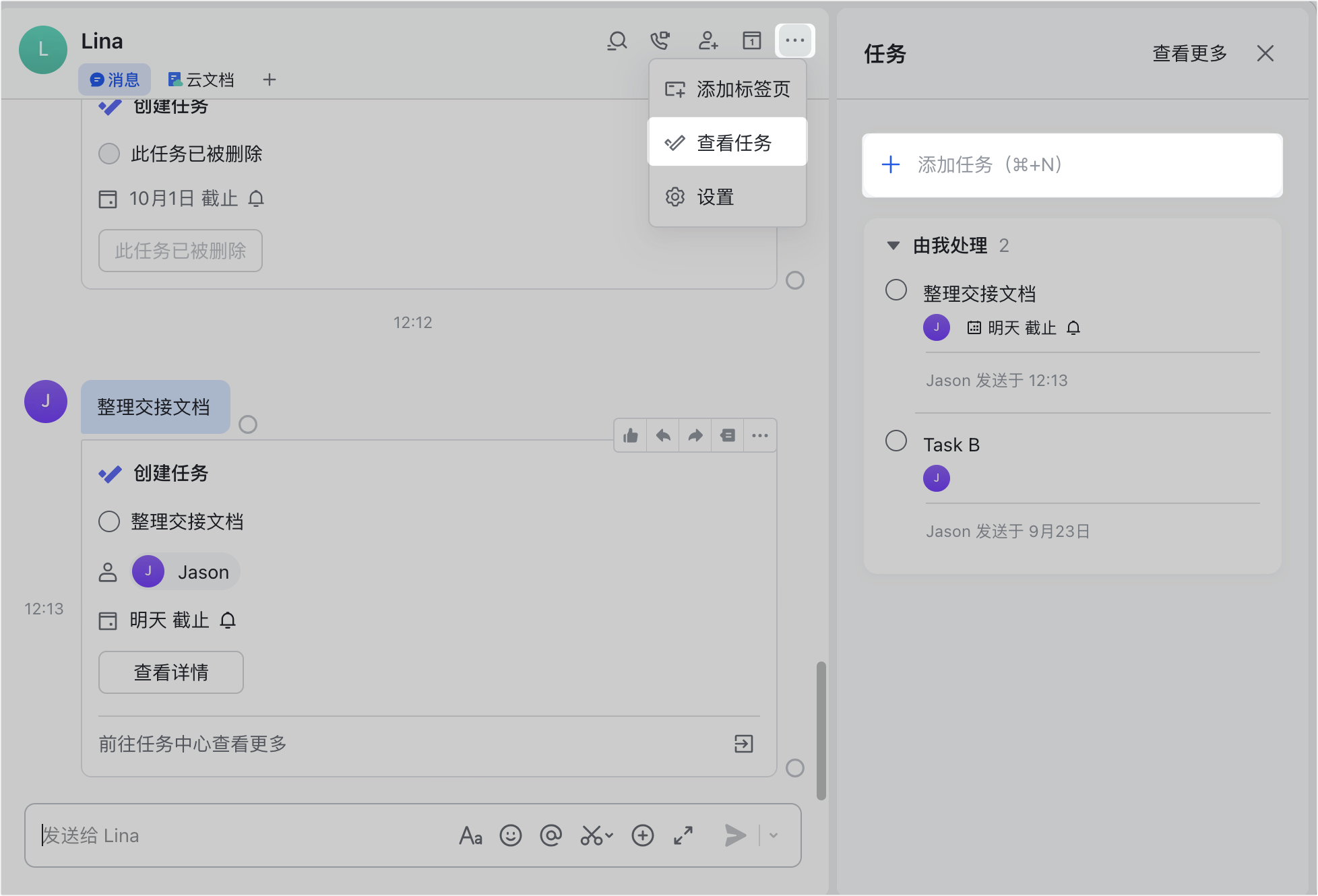Click Jason 发送于 12:13 text

pyautogui.click(x=997, y=381)
